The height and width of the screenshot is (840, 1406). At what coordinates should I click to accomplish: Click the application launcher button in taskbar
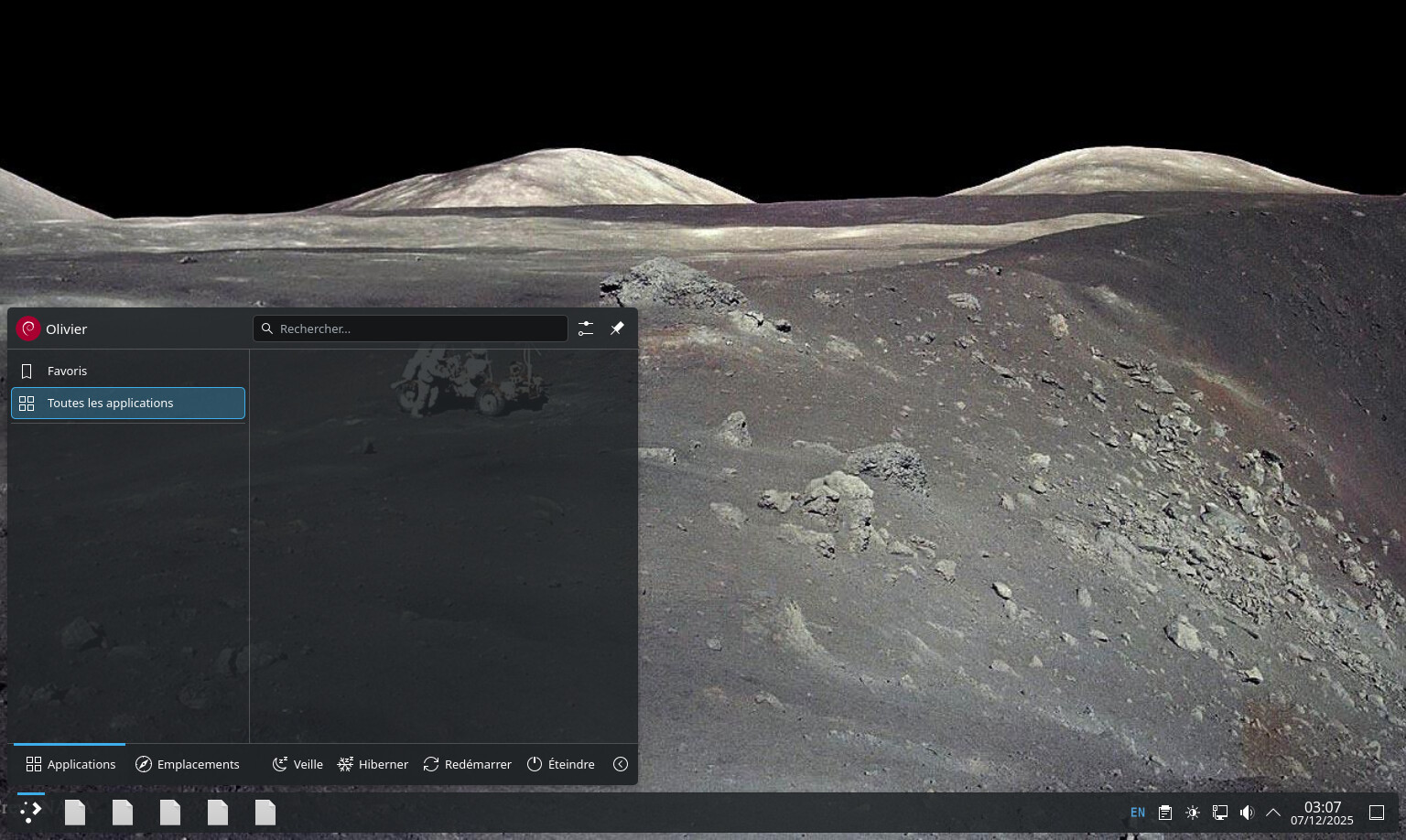pos(31,812)
